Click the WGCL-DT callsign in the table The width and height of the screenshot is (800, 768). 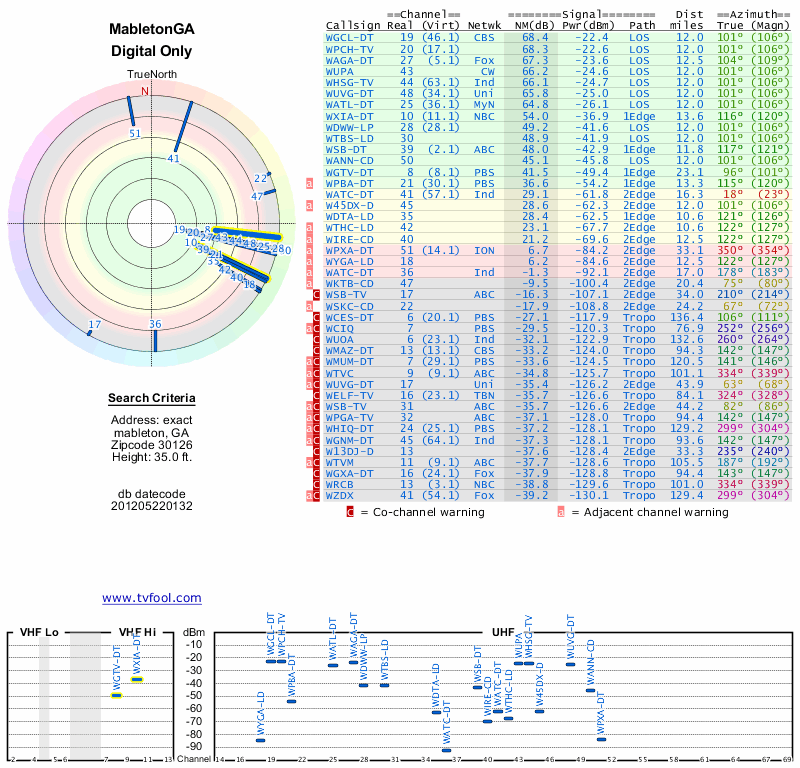[349, 38]
